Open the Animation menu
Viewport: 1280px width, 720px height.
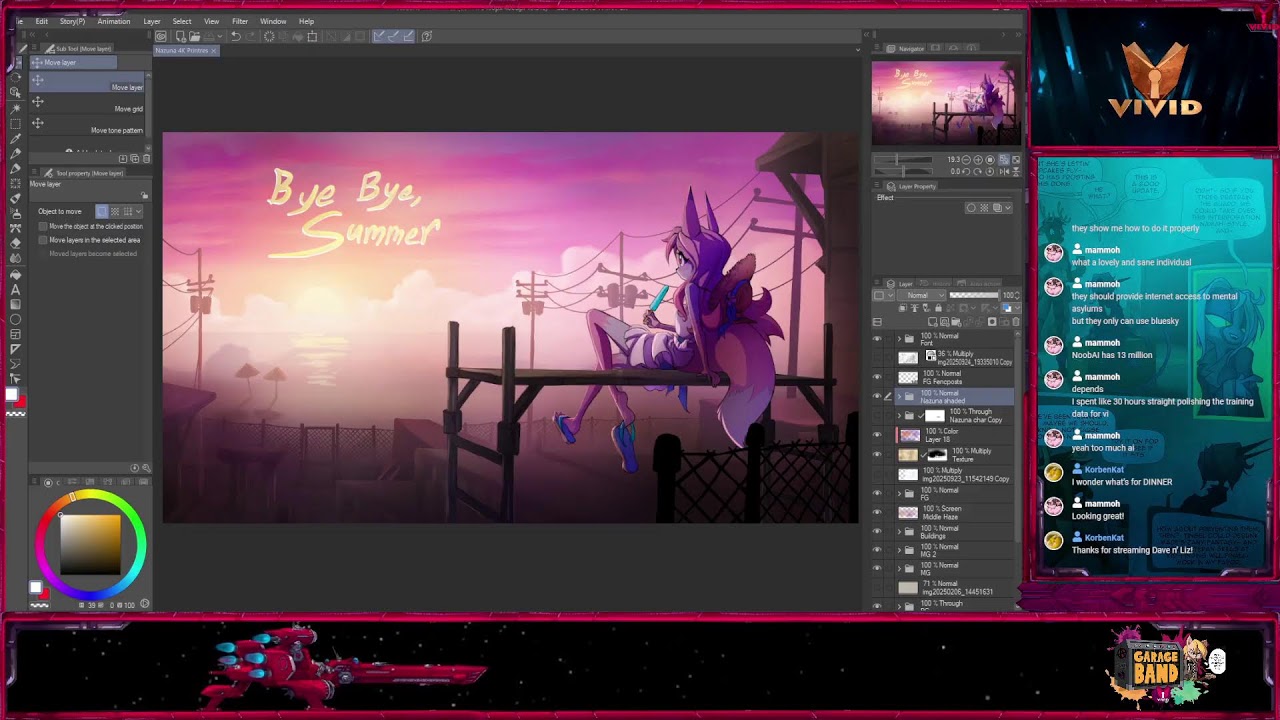pos(114,21)
